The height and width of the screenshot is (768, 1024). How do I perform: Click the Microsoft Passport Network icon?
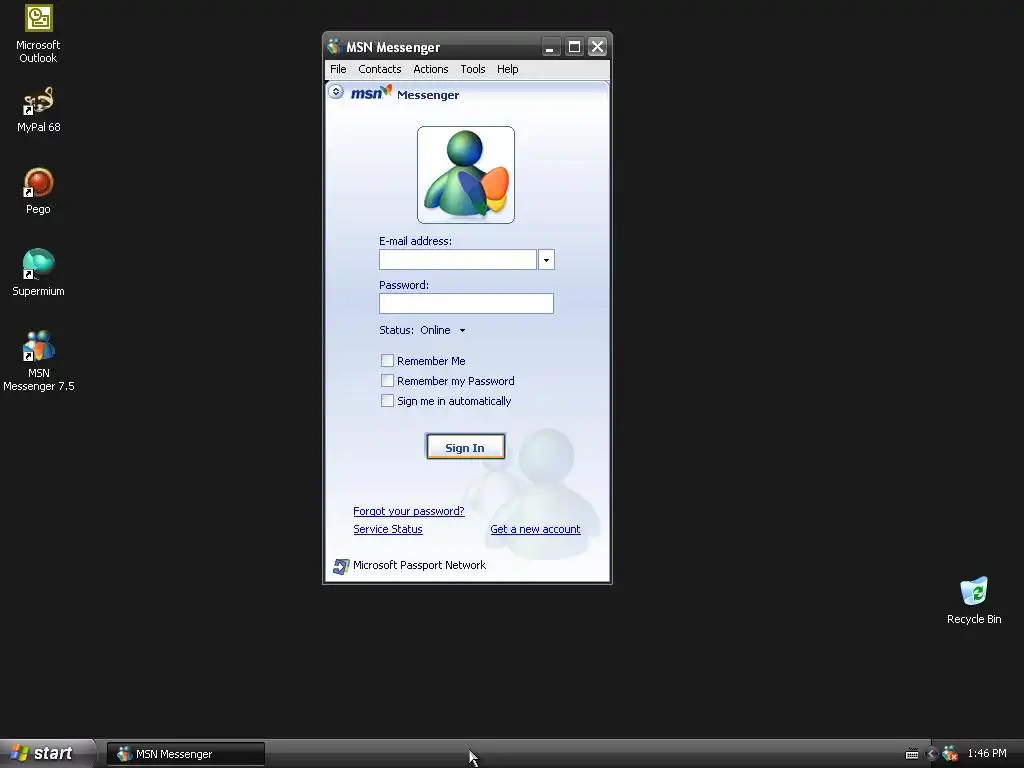point(341,566)
